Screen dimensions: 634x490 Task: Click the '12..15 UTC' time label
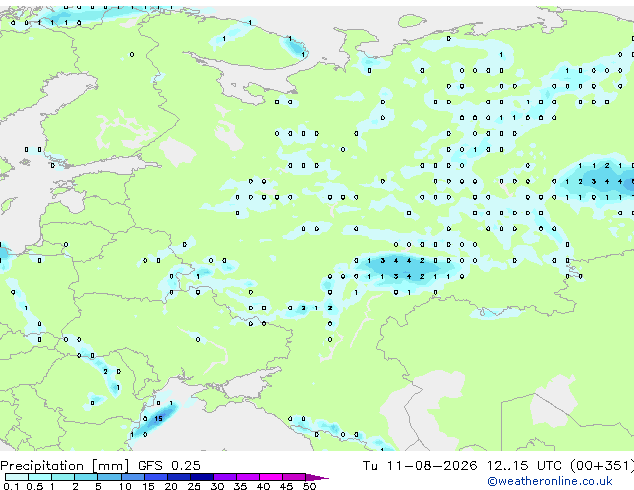point(524,466)
